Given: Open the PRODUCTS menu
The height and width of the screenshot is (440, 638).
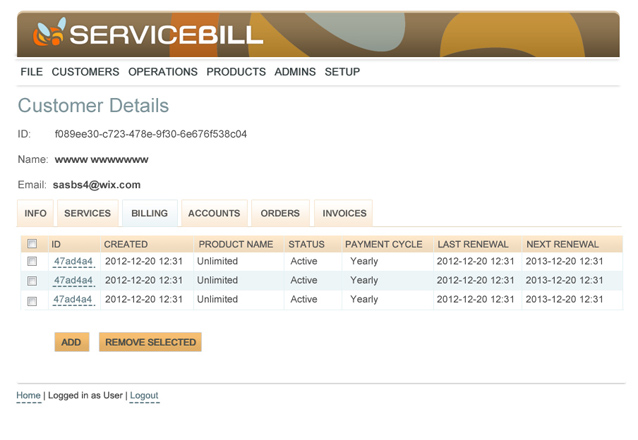Looking at the screenshot, I should [236, 72].
